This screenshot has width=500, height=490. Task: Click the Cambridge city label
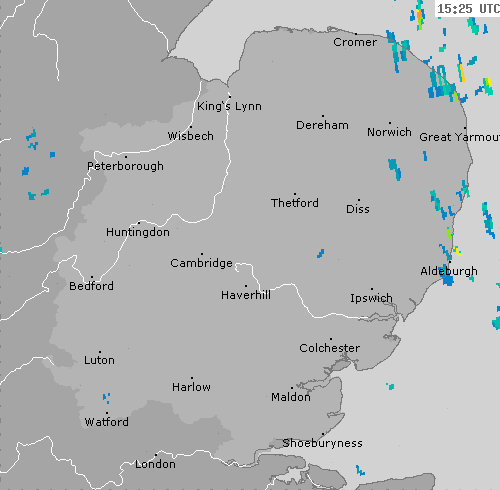pyautogui.click(x=201, y=263)
